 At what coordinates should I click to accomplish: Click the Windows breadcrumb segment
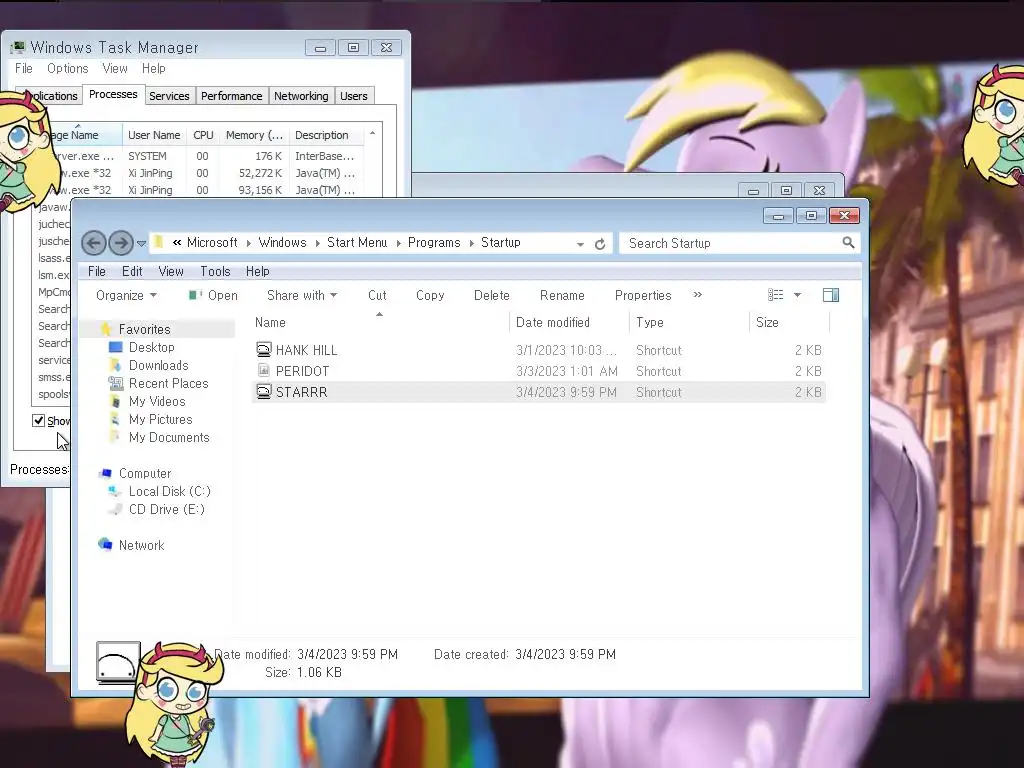(282, 242)
